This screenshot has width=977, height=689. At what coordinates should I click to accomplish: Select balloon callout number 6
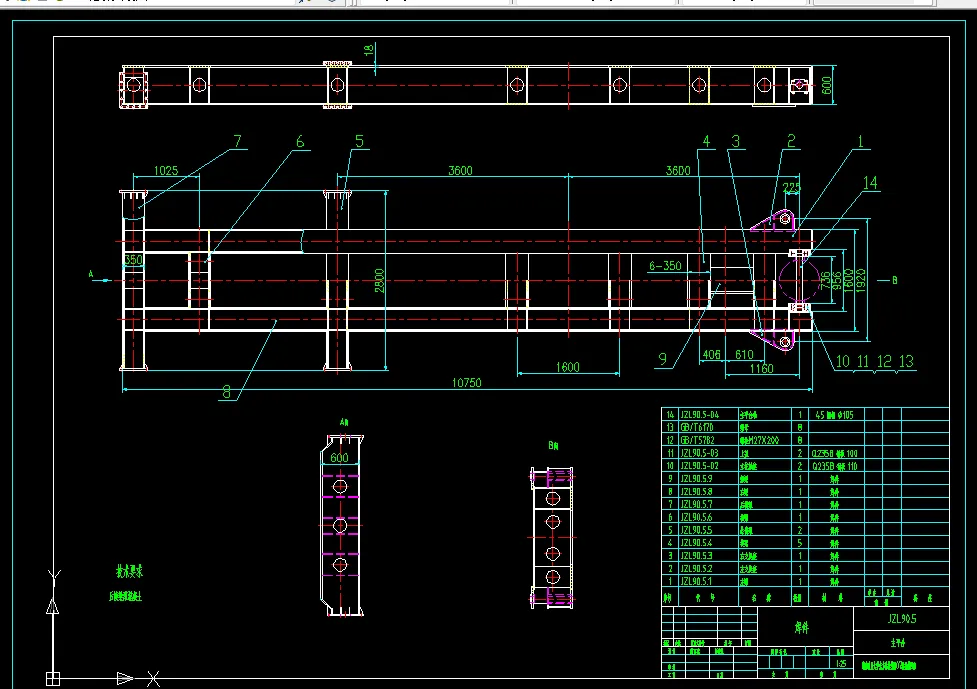pos(300,141)
